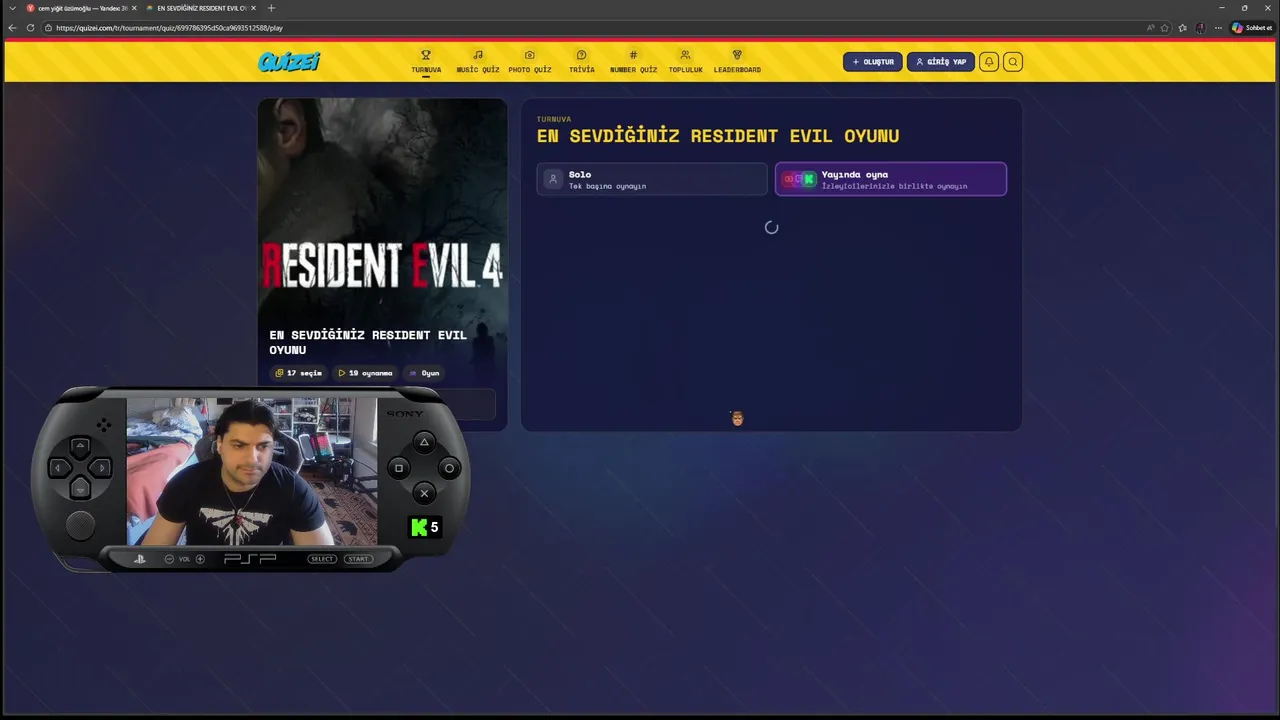Click the PSP overlay PlayStation home button

tap(140, 559)
